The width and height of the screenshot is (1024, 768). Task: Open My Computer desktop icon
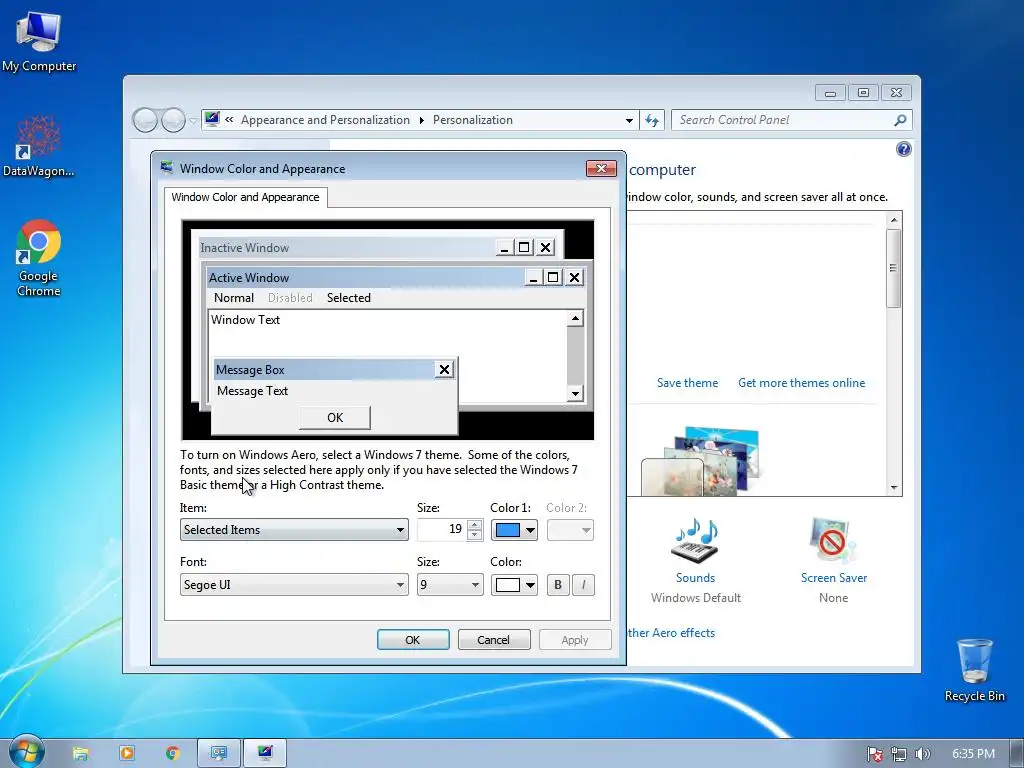(39, 40)
